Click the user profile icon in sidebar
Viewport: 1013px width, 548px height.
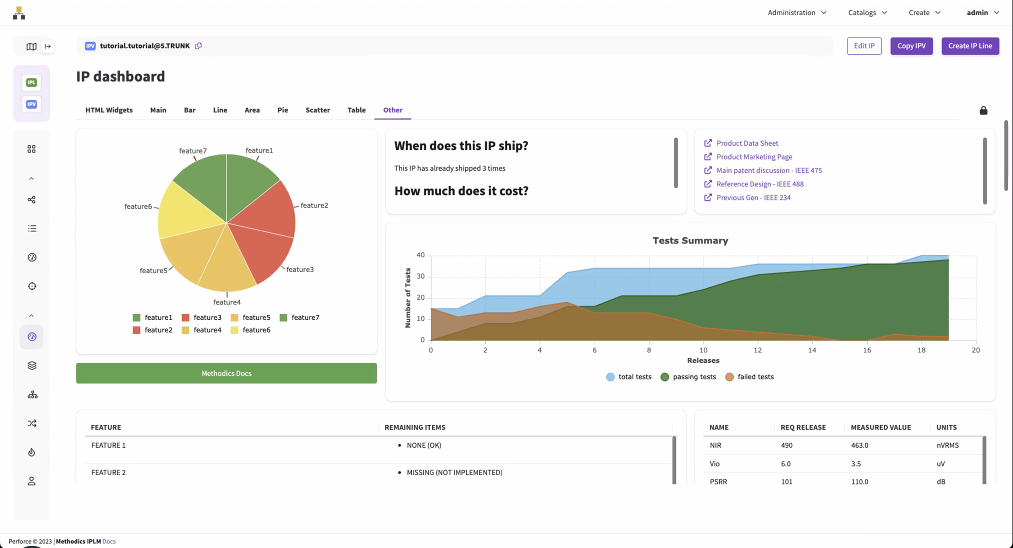pos(32,481)
